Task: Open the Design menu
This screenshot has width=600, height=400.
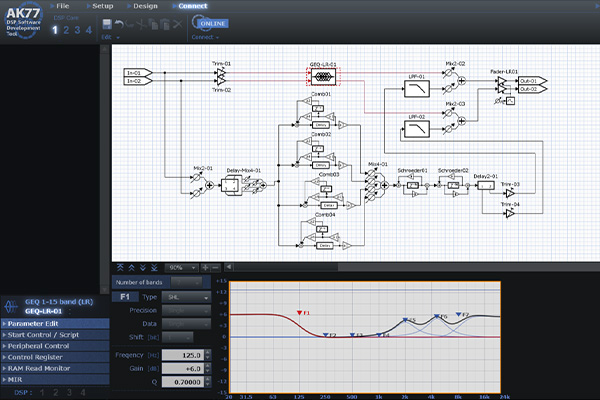Action: 144,6
